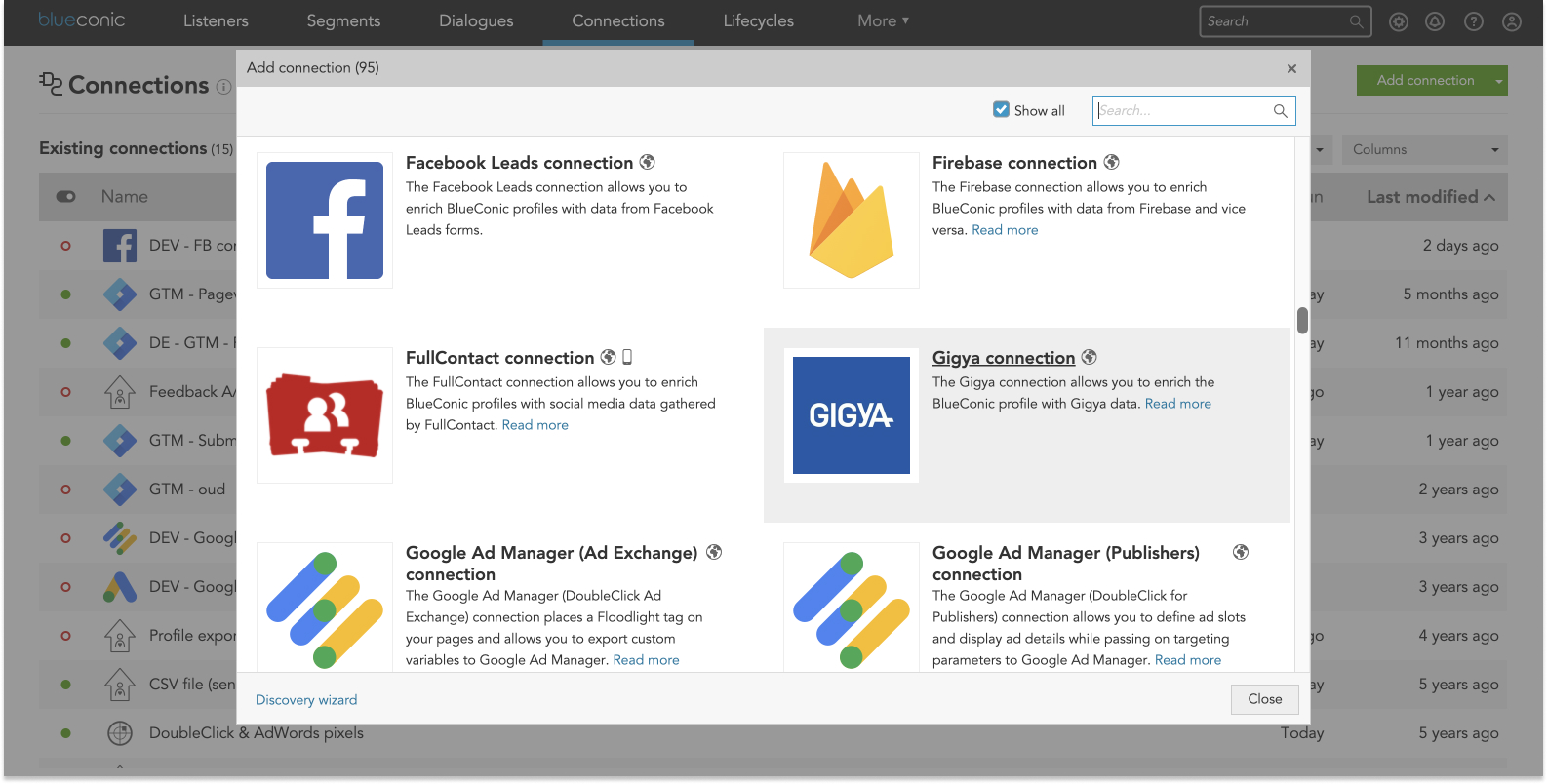The height and width of the screenshot is (784, 1547).
Task: Go to the Segments tab
Action: coord(343,20)
